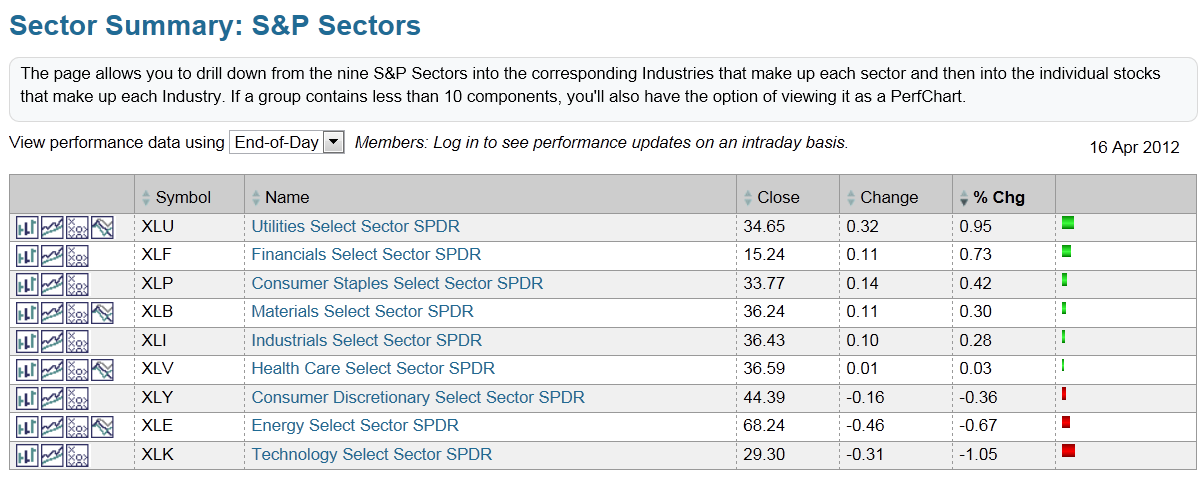The height and width of the screenshot is (478, 1203).
Task: Open the PerfChart icon for XLE
Action: (x=102, y=426)
